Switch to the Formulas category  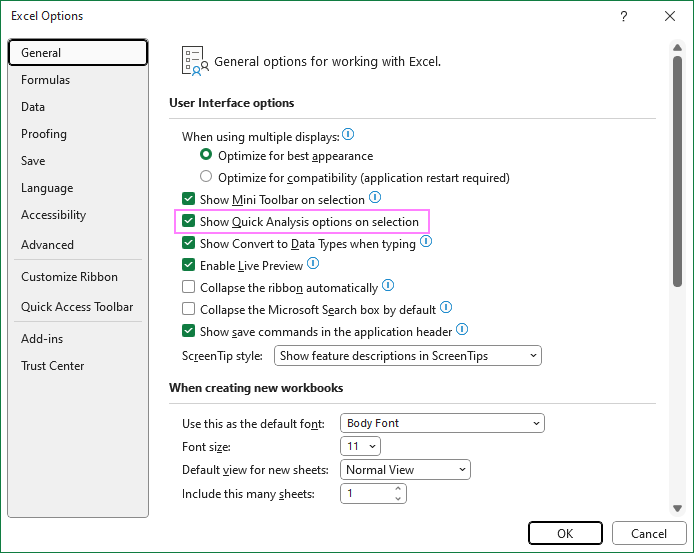point(46,80)
